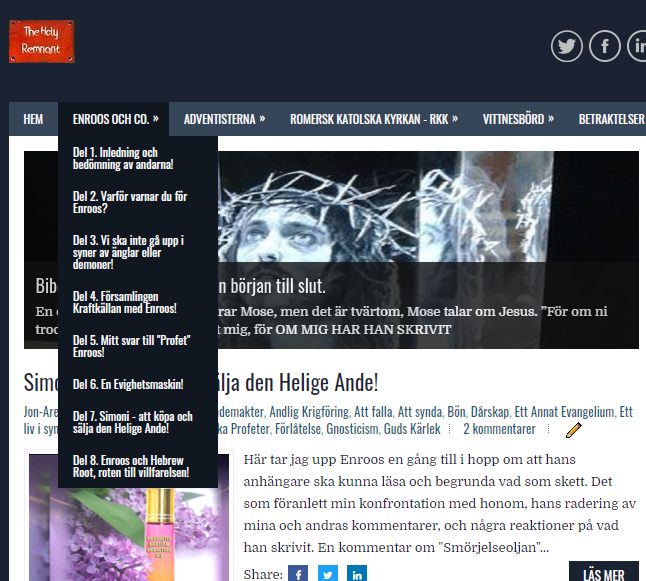Select Del 6. En Evighetsmaskin
Viewport: 646px width, 581px height.
click(x=128, y=384)
